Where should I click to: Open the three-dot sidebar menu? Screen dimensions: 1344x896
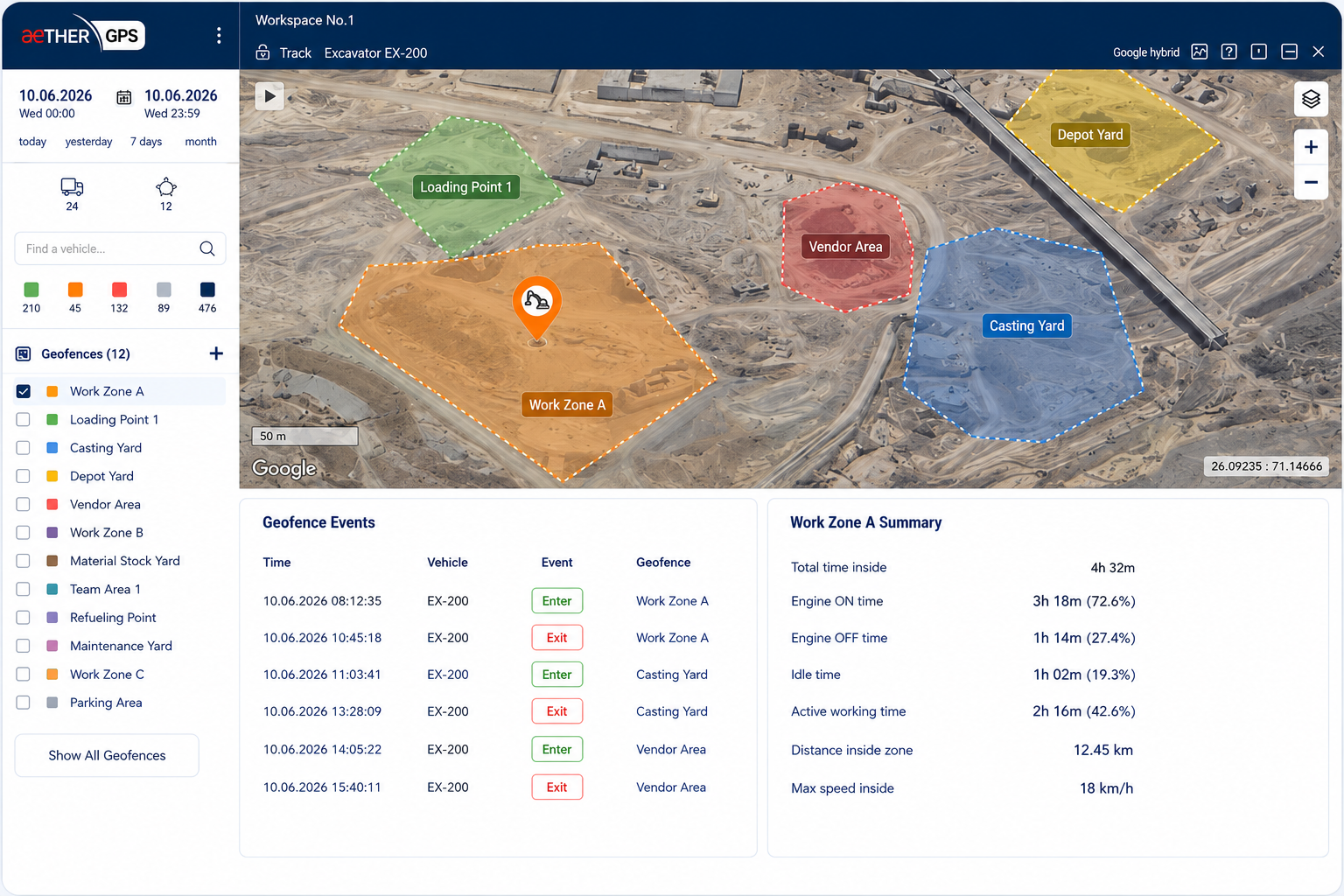point(219,35)
